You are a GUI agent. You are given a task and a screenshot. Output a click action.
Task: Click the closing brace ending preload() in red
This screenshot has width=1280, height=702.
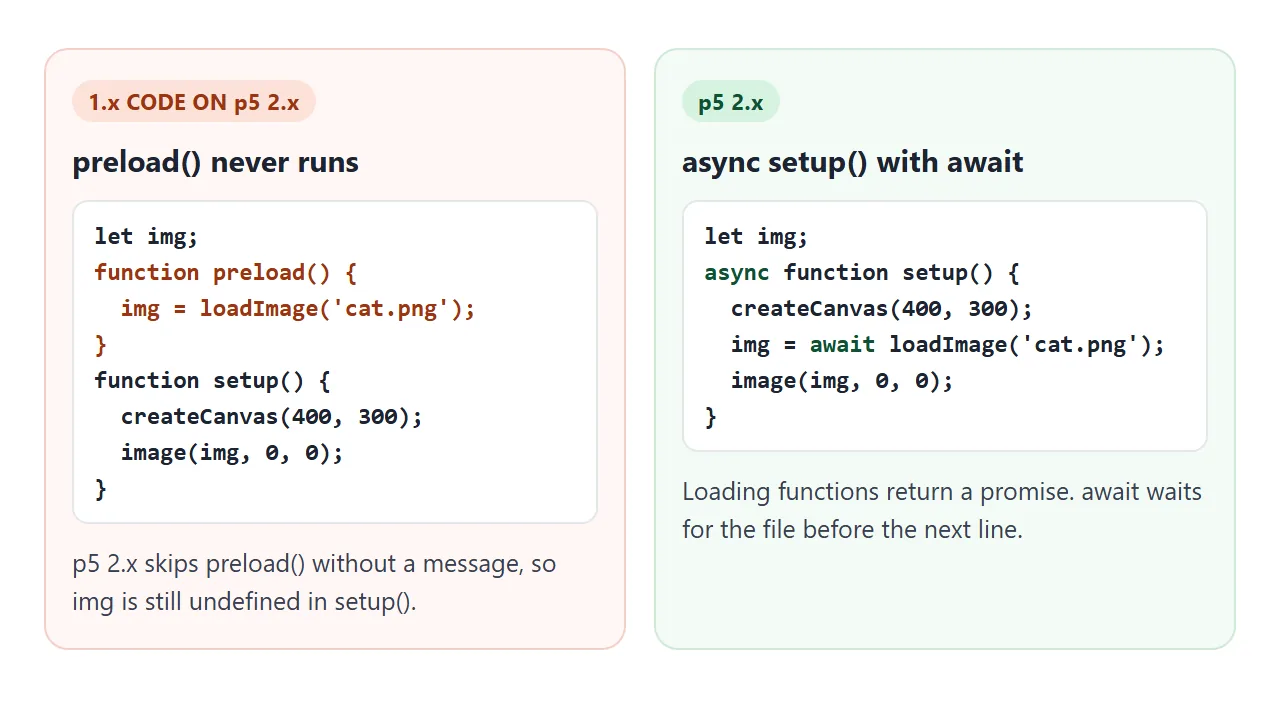coord(100,344)
